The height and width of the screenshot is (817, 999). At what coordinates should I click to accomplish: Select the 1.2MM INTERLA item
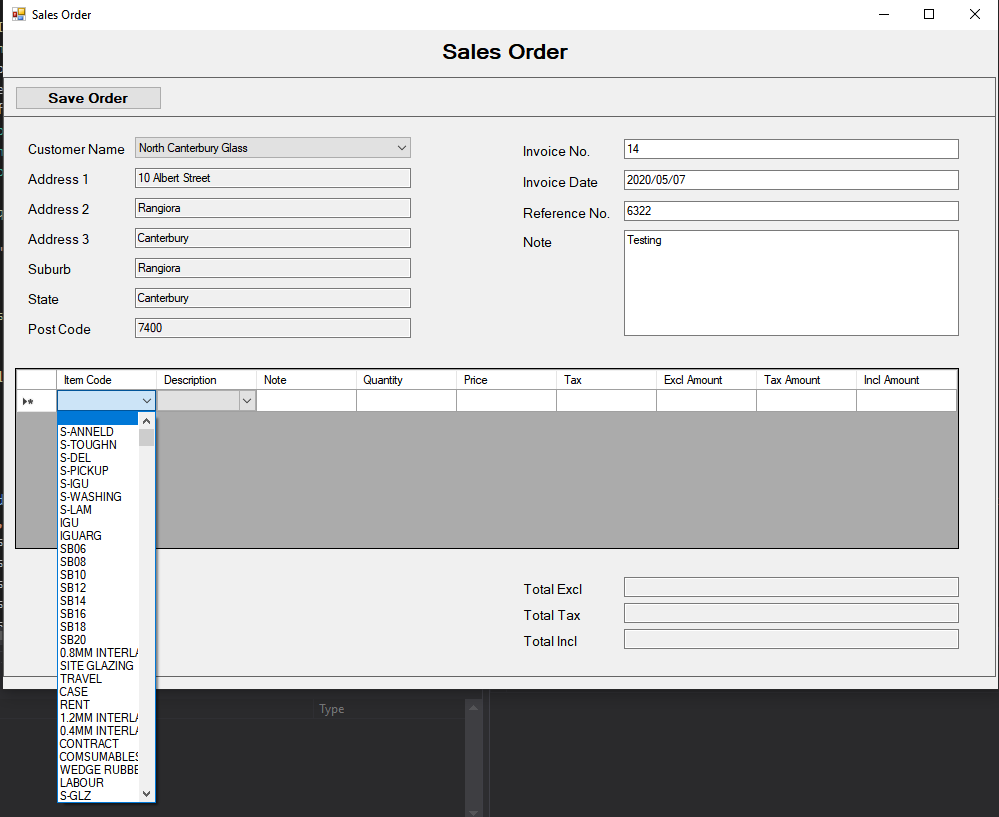pos(99,718)
